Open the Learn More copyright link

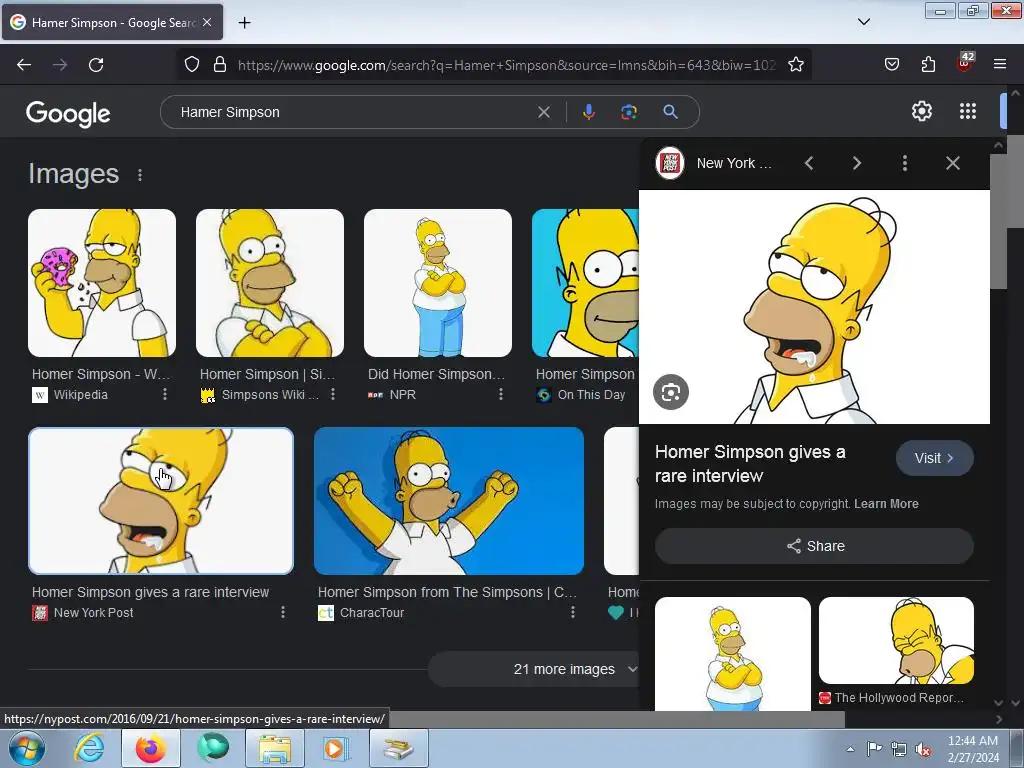click(886, 504)
